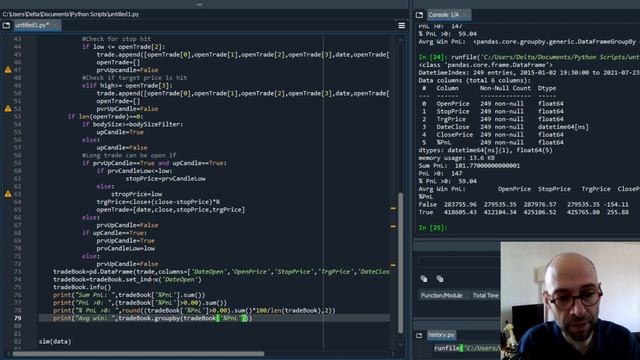Click the editor horizontal scrollbar thumb
640x360 pixels.
(x=138, y=354)
